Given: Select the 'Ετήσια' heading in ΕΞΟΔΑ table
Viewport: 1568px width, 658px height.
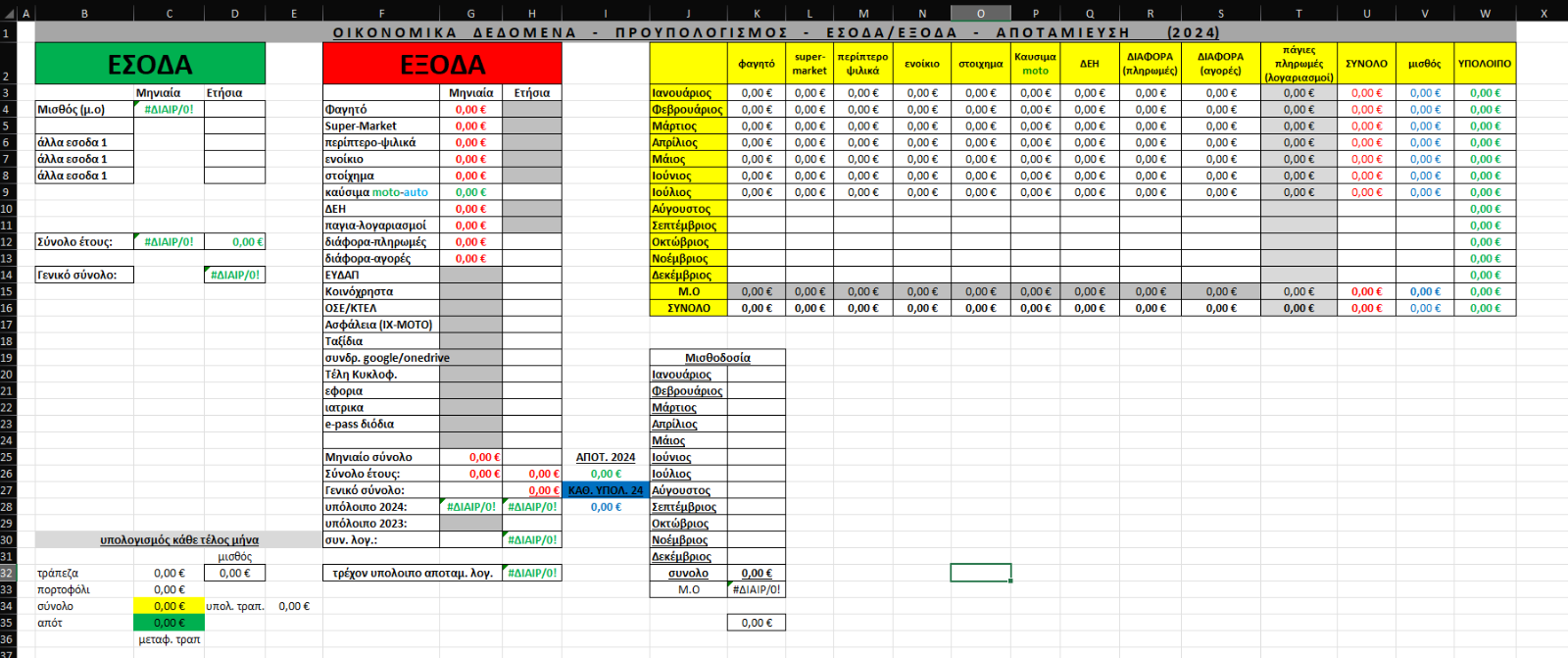Looking at the screenshot, I should click(x=532, y=92).
